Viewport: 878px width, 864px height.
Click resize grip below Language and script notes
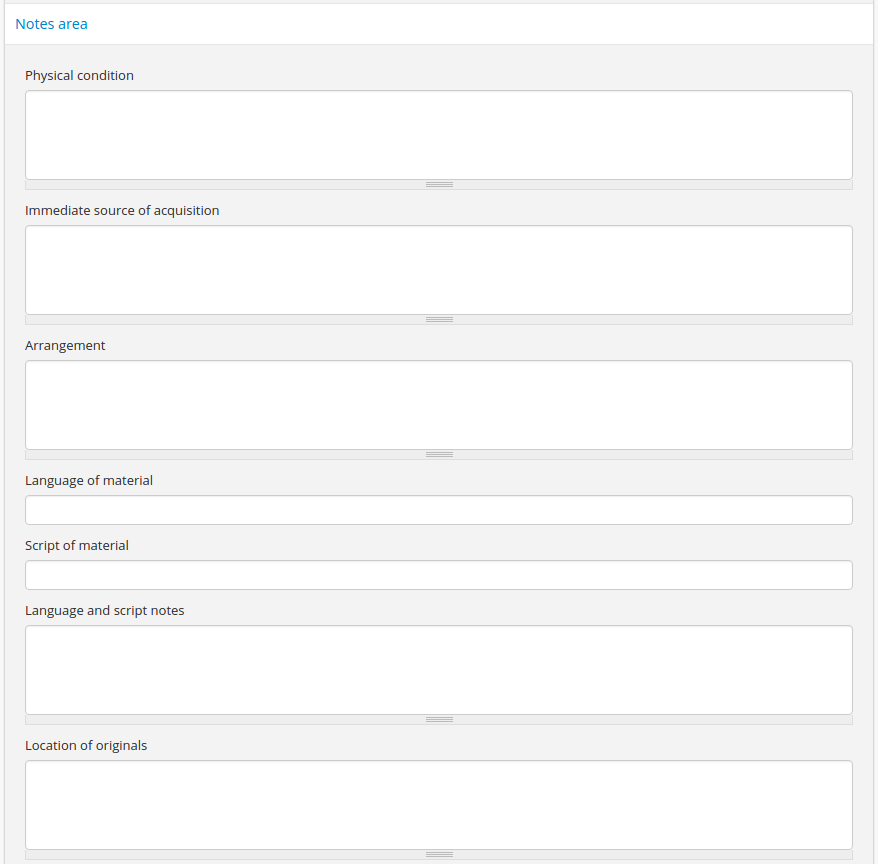(439, 720)
